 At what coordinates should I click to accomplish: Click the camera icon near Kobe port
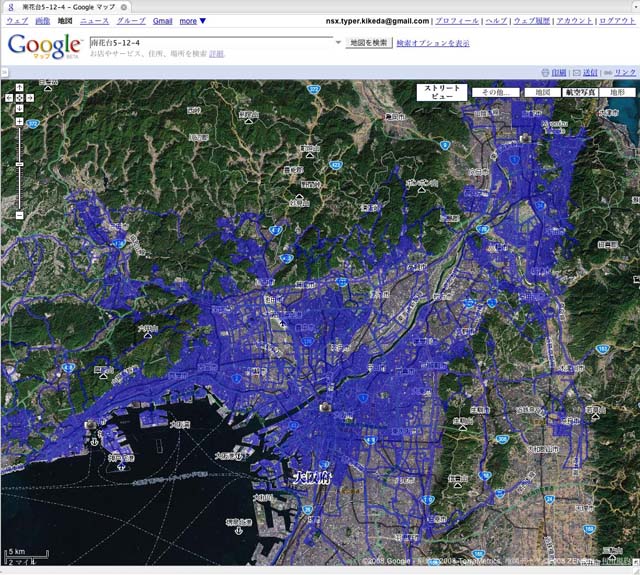click(90, 425)
